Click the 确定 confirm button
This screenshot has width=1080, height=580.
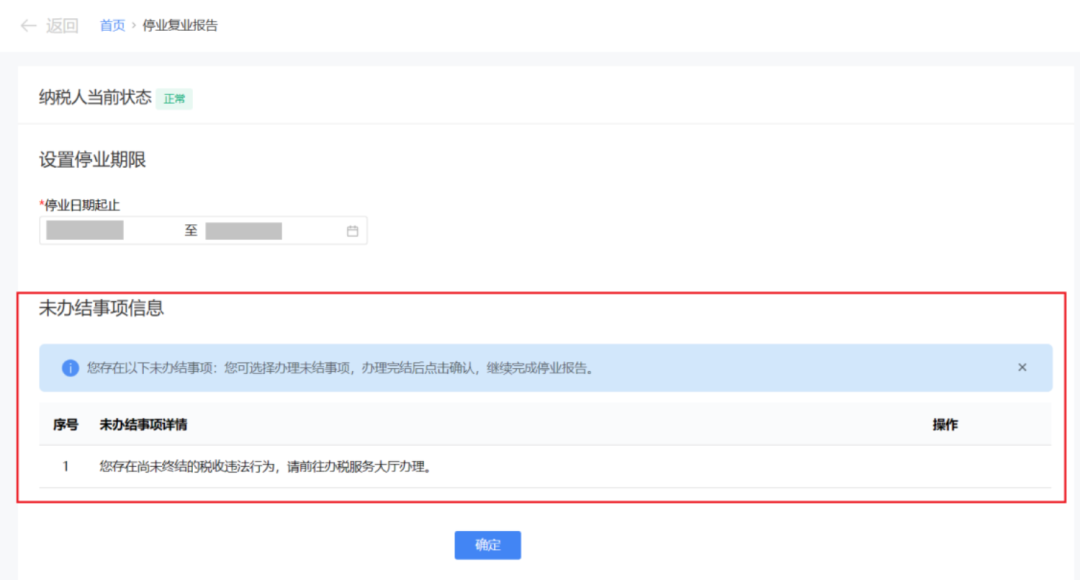pos(488,545)
